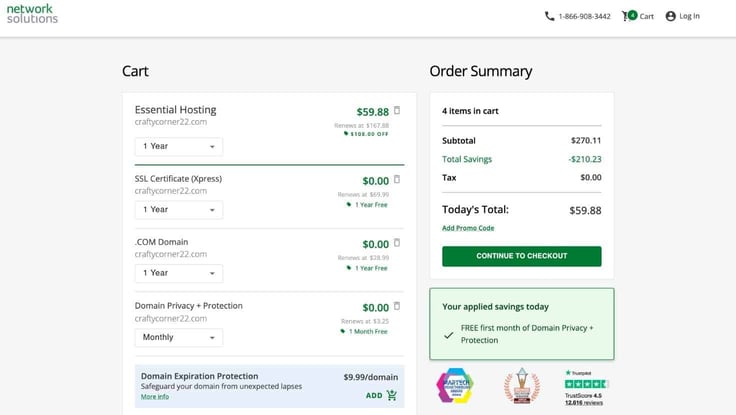Click Add Promo Code link
Image resolution: width=736 pixels, height=415 pixels.
pyautogui.click(x=468, y=228)
